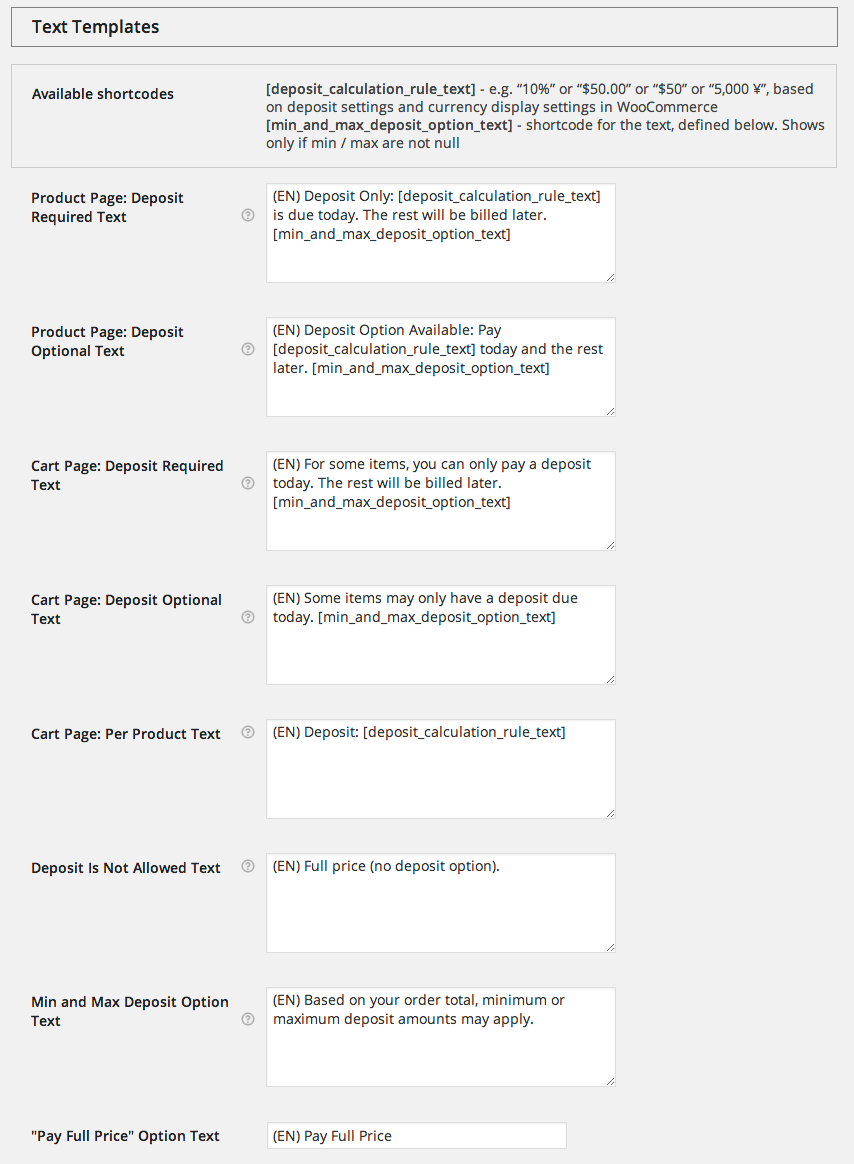Click the "Pay Full Price" Option Text field
This screenshot has width=854, height=1164.
(417, 1136)
